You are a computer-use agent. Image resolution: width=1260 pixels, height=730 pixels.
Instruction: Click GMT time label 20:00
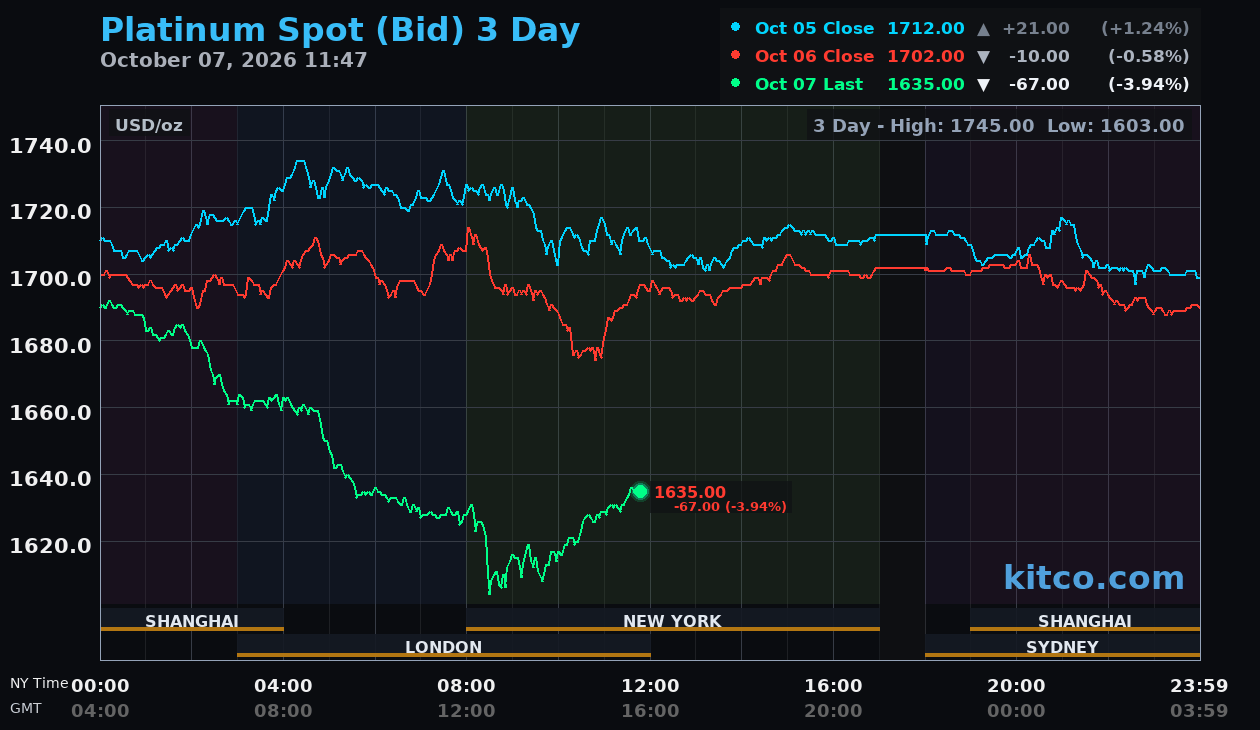click(833, 711)
